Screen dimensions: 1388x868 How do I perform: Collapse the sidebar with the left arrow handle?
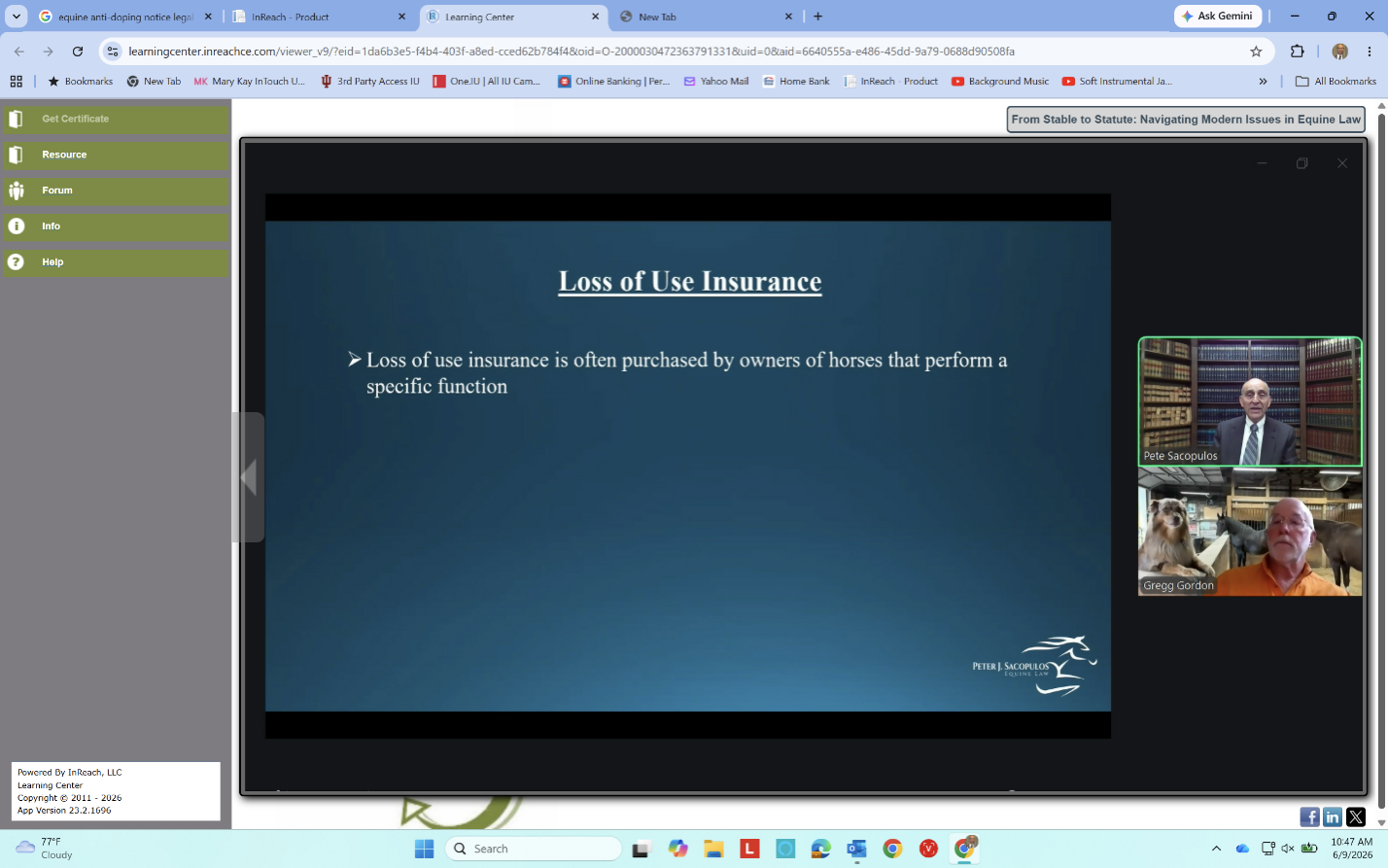[248, 477]
